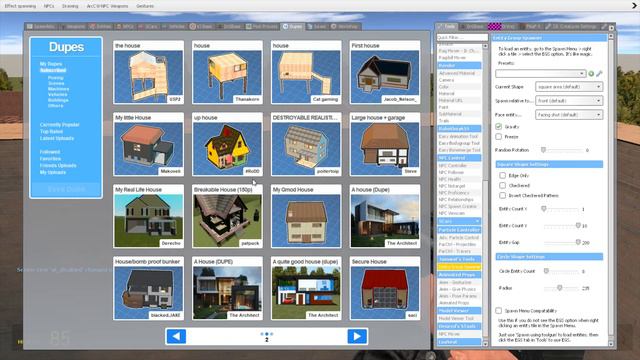Click the Top Rated link
640x360 pixels.
click(x=51, y=132)
